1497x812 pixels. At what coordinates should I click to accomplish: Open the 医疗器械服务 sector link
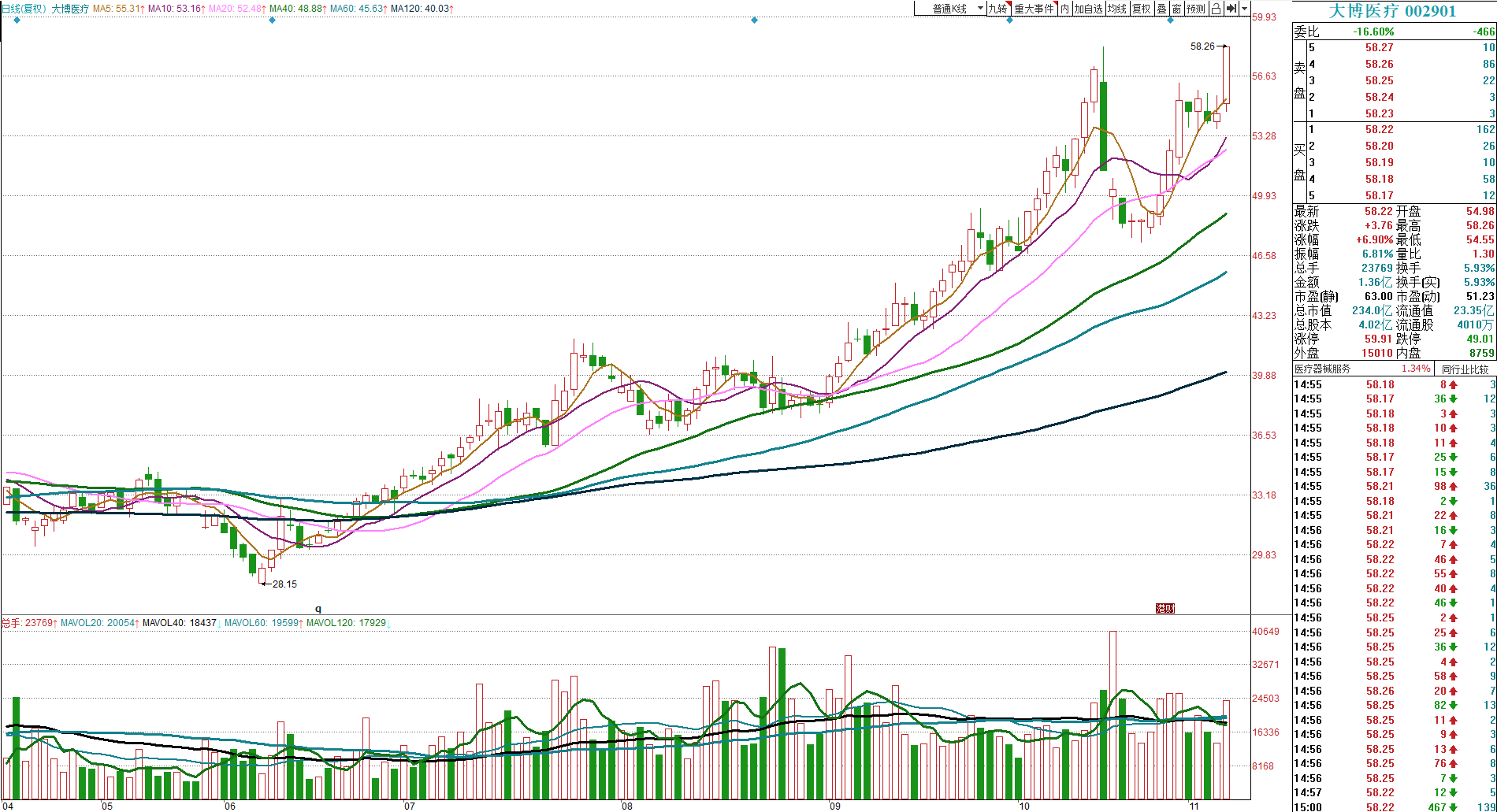click(x=1322, y=369)
